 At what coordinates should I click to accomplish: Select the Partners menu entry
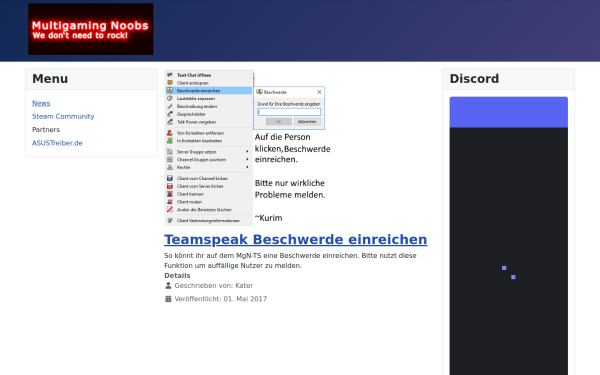click(x=46, y=129)
